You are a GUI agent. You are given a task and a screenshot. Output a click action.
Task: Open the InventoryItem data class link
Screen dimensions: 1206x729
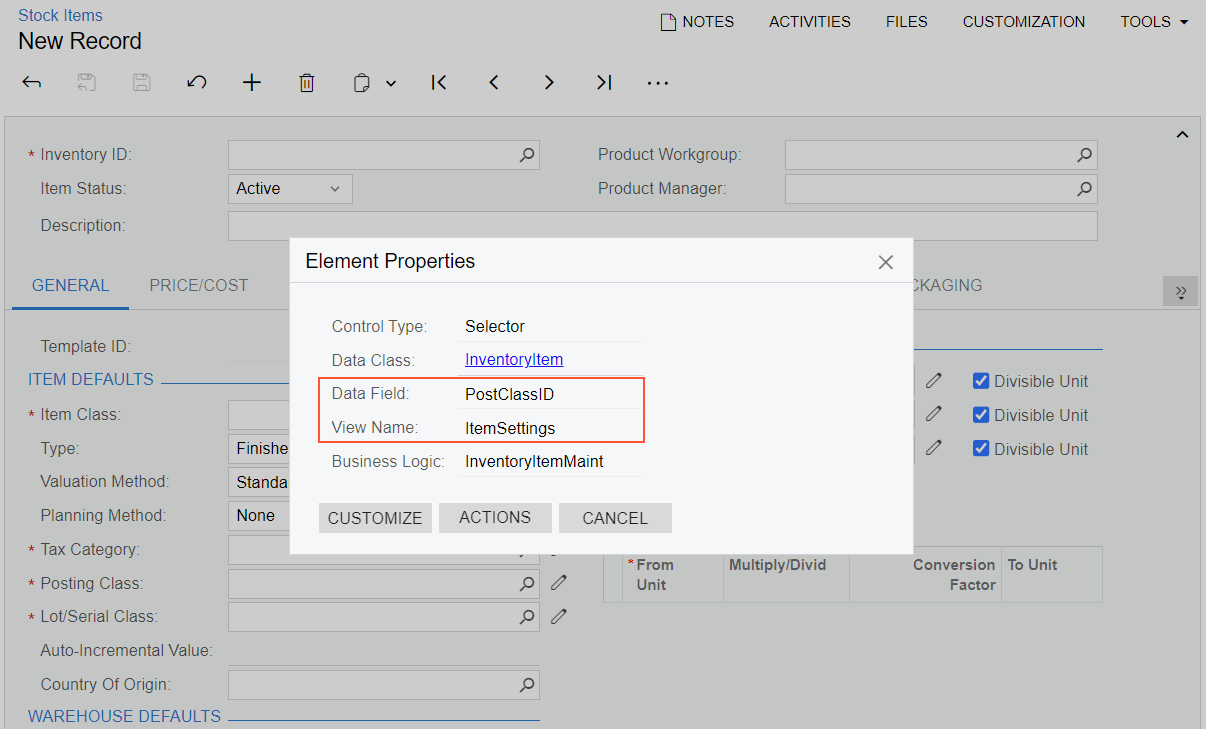(513, 360)
